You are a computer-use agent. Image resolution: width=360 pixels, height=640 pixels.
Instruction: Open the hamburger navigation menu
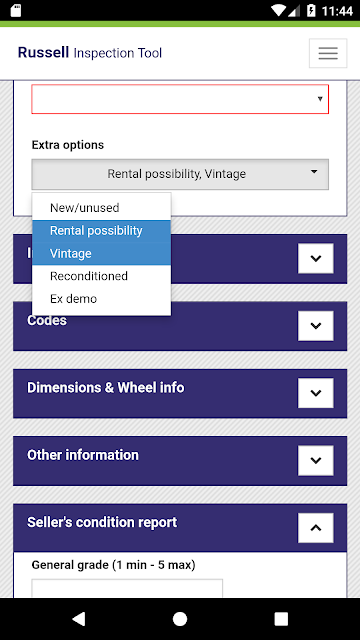pyautogui.click(x=328, y=53)
